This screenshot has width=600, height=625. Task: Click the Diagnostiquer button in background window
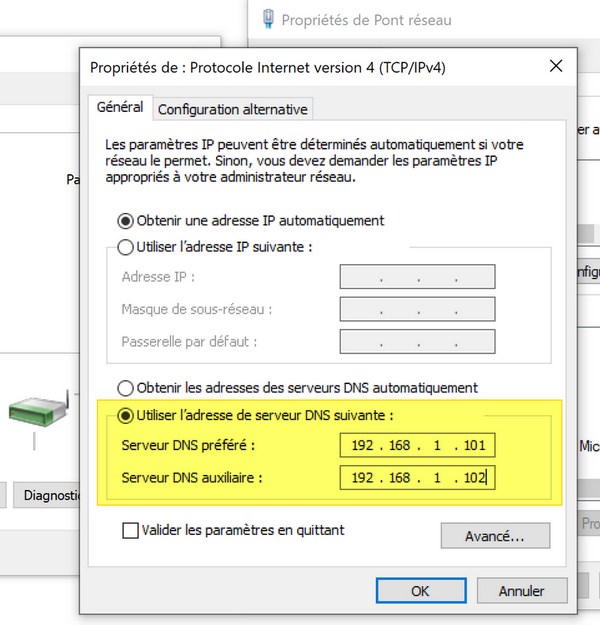(x=47, y=495)
